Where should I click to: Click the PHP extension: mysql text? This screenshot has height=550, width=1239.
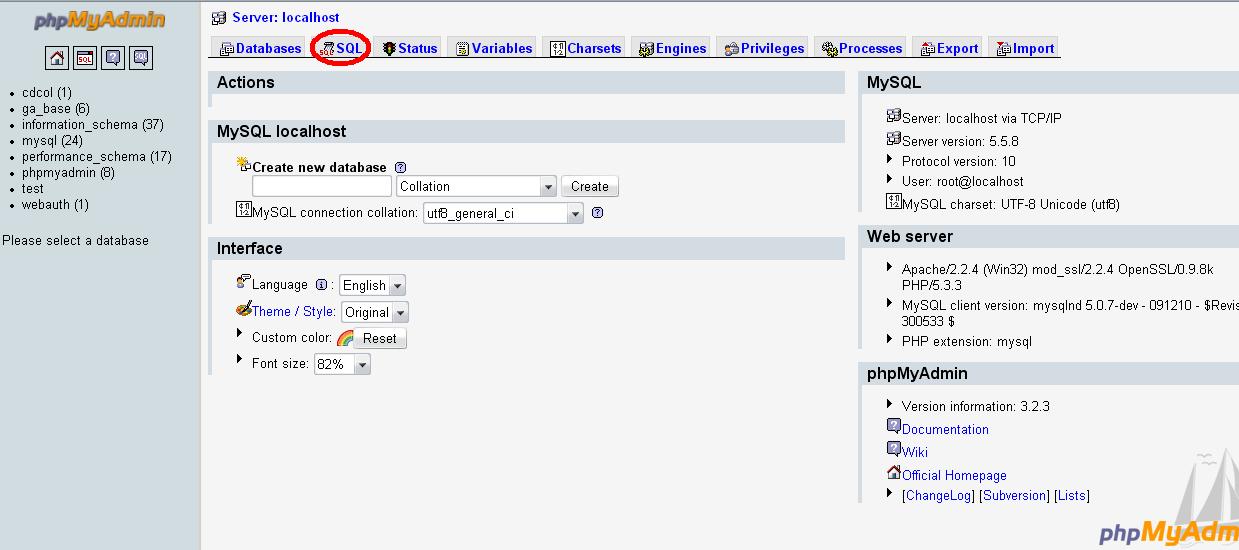point(967,341)
